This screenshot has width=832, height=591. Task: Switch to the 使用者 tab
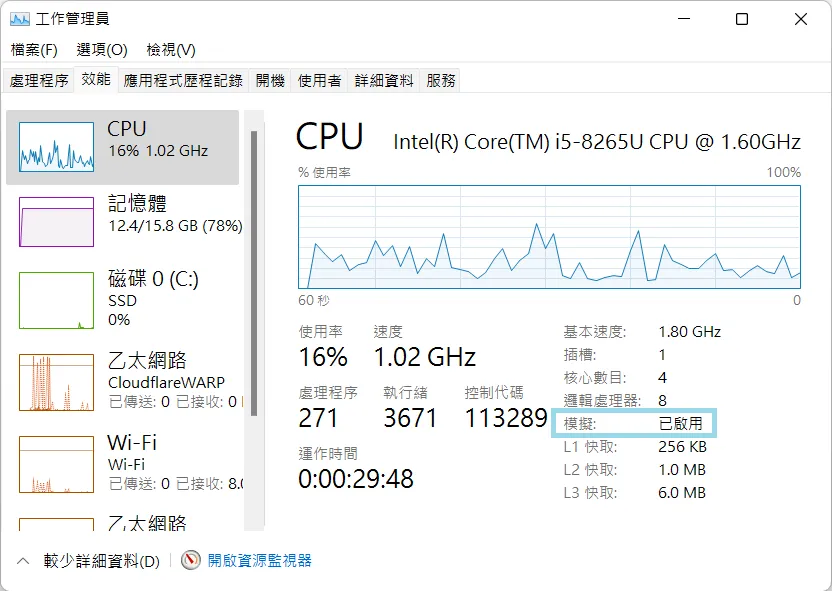coord(319,81)
